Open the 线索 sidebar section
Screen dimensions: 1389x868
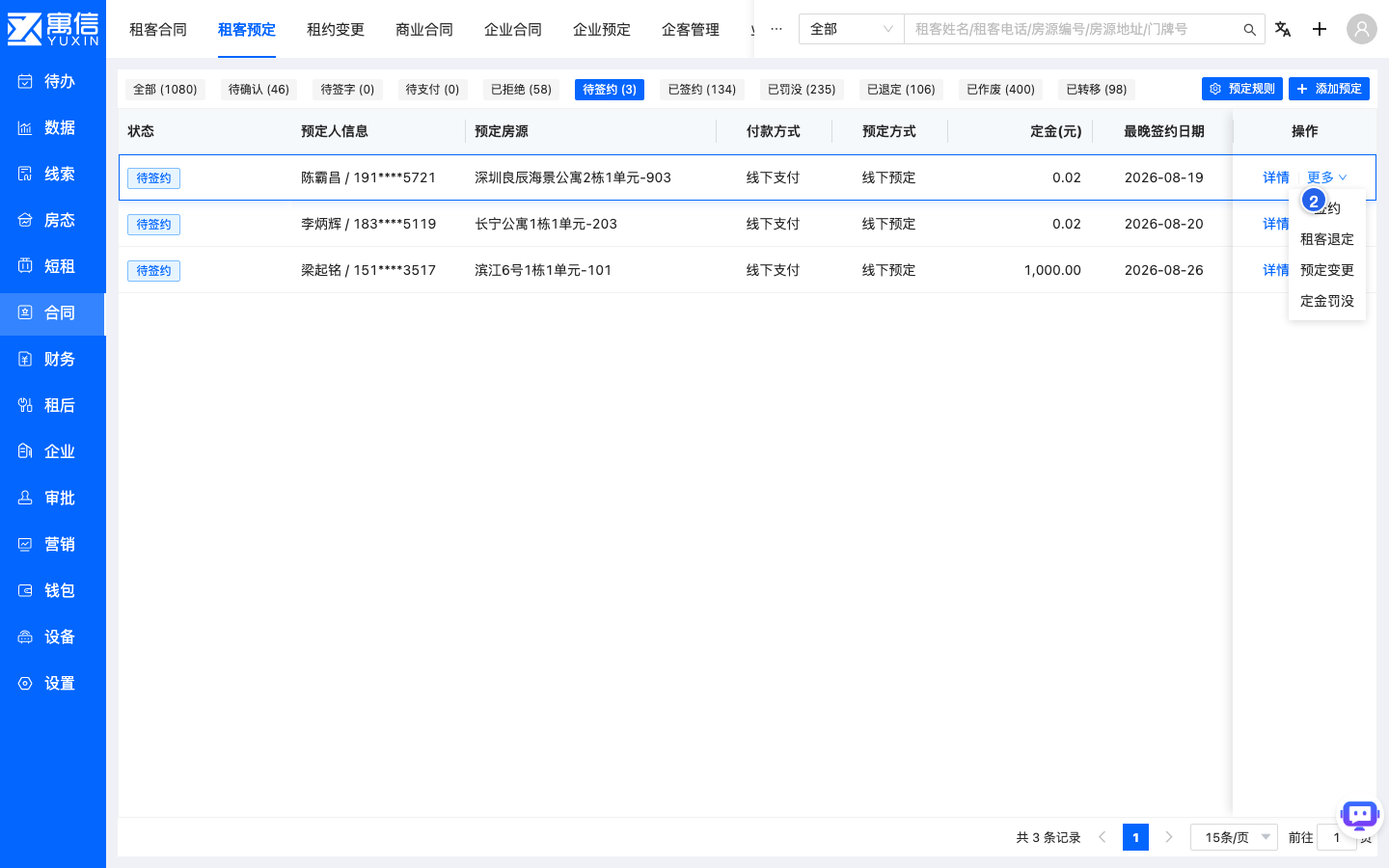(x=52, y=174)
